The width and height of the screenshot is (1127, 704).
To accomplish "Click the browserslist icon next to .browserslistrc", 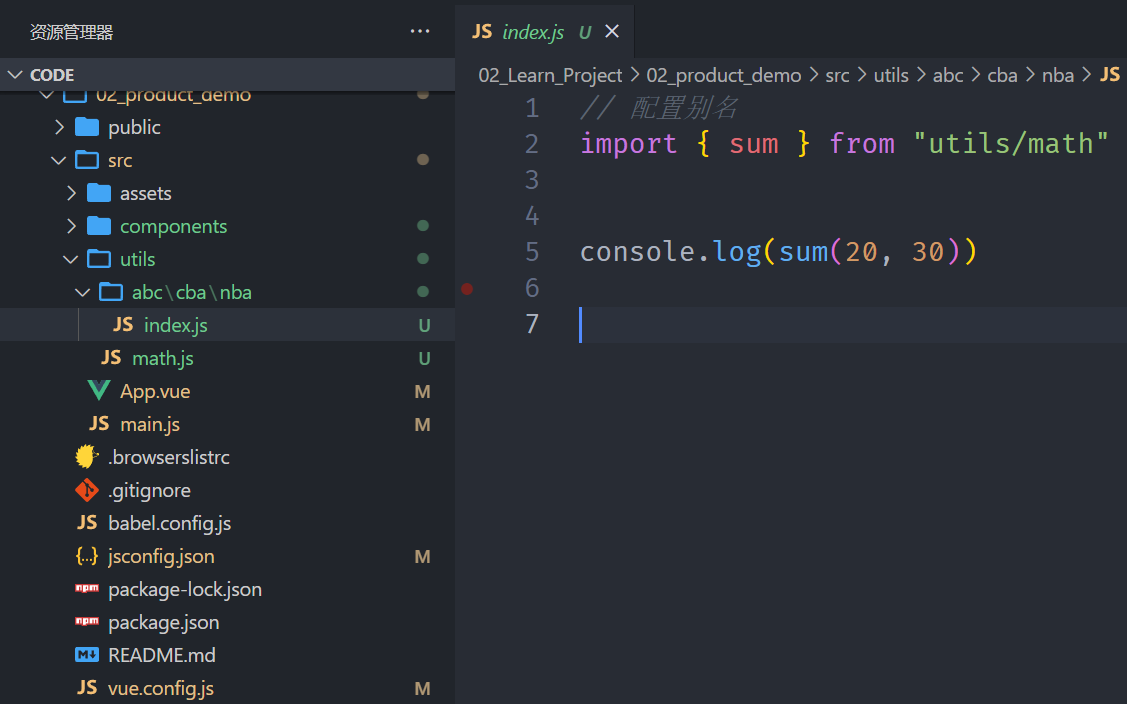I will point(87,457).
